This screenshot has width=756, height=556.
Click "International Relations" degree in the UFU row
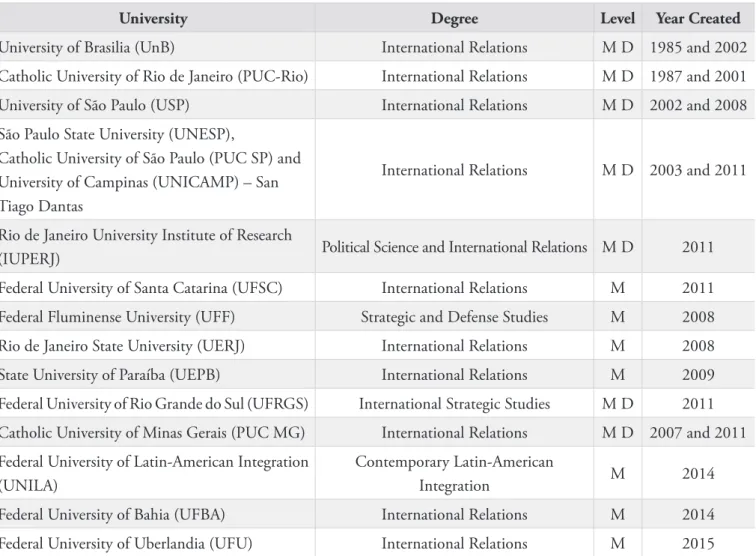point(455,543)
